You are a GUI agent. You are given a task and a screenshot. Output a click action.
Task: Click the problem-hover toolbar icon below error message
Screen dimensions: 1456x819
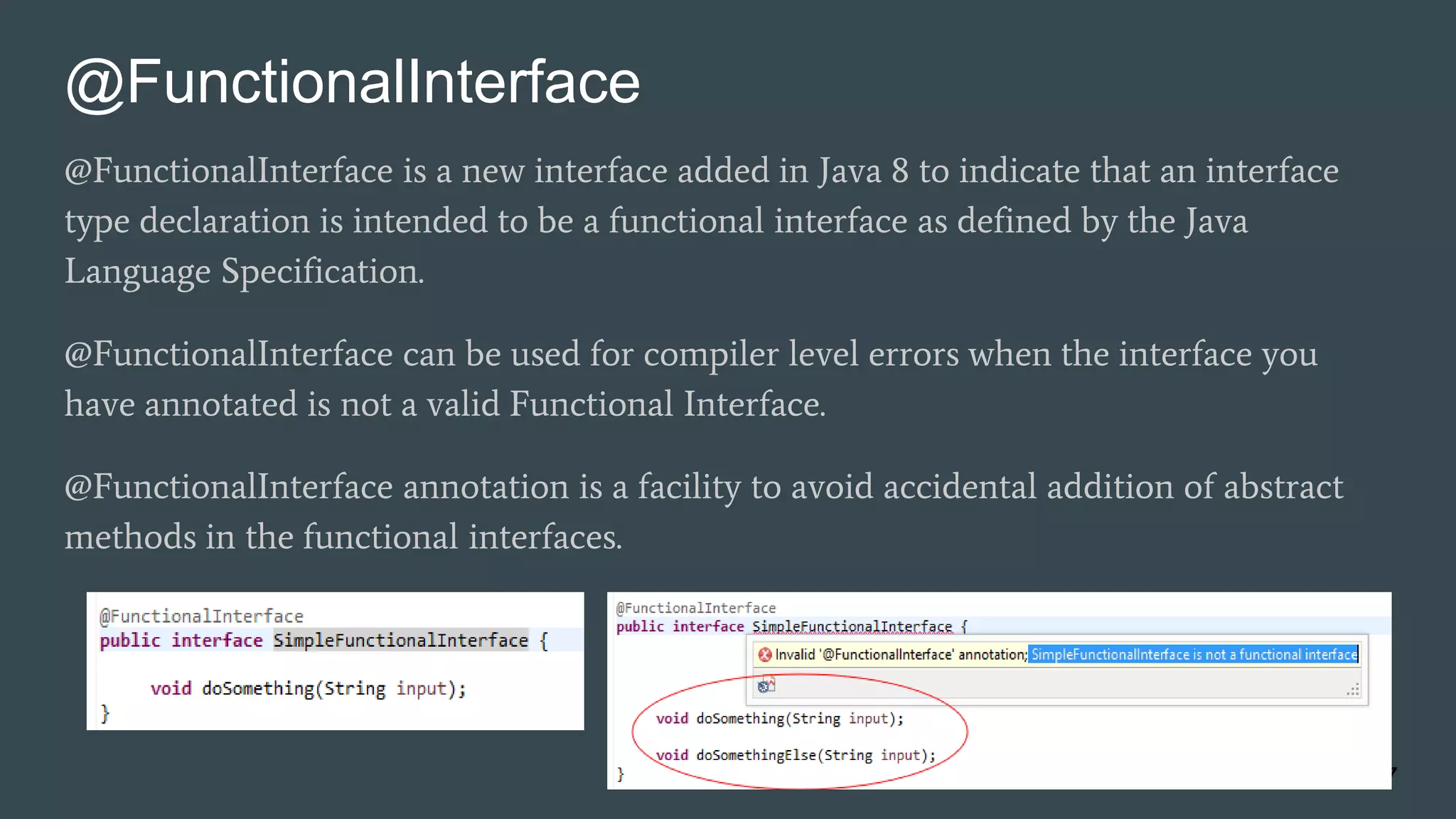pyautogui.click(x=766, y=685)
